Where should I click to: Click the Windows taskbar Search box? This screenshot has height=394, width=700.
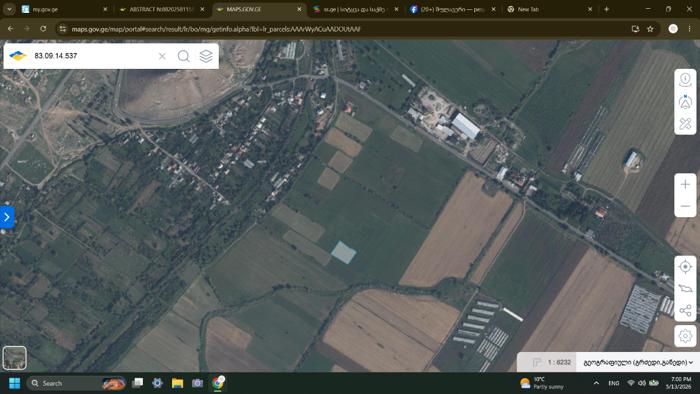[x=76, y=383]
